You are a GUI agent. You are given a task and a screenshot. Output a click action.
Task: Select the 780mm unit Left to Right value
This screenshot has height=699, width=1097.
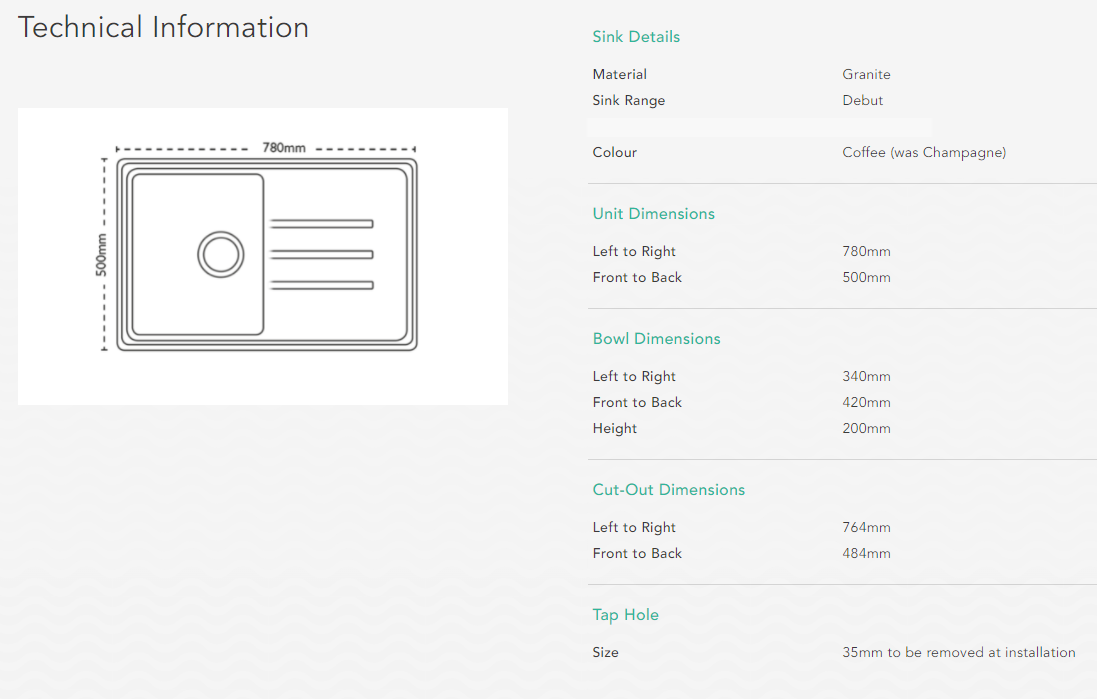click(x=866, y=252)
